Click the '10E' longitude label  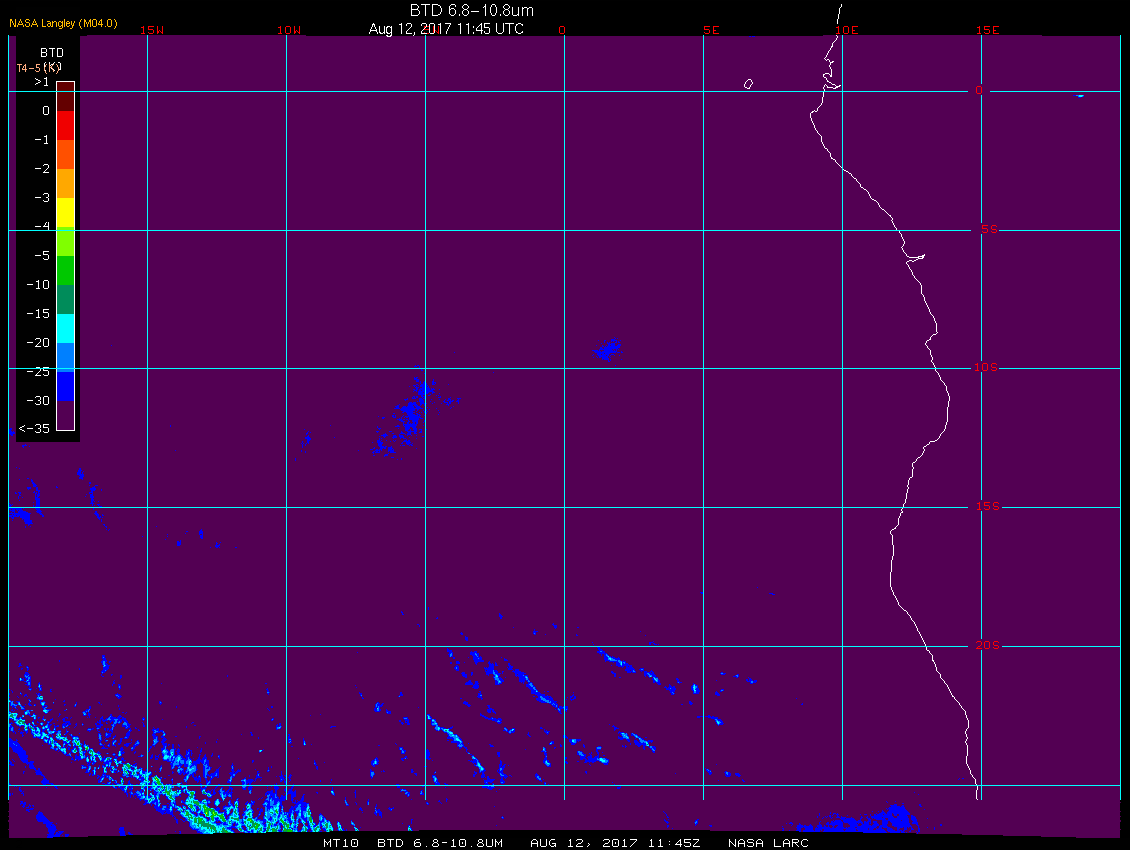(847, 30)
